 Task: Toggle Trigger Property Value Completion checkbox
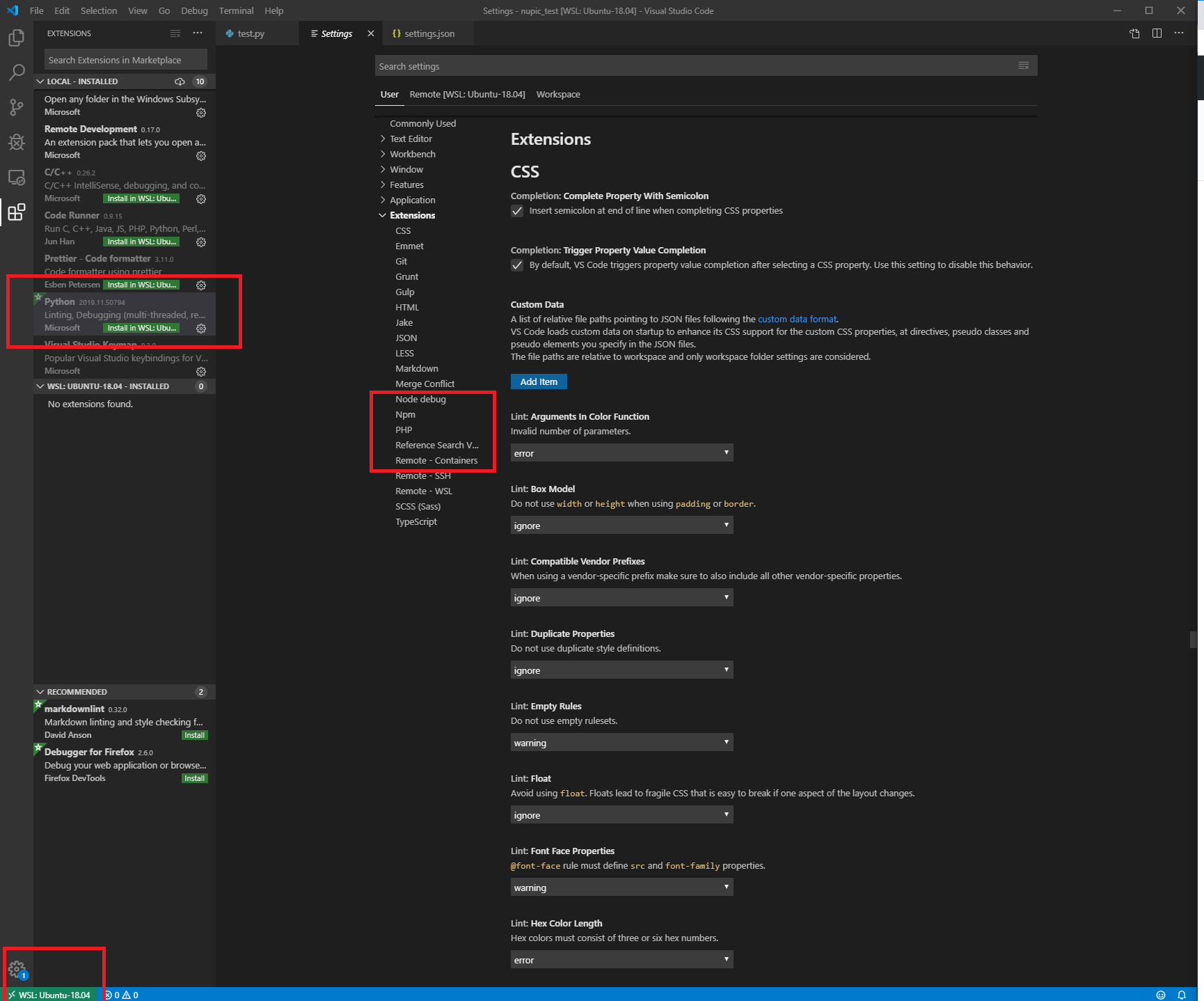(x=517, y=265)
